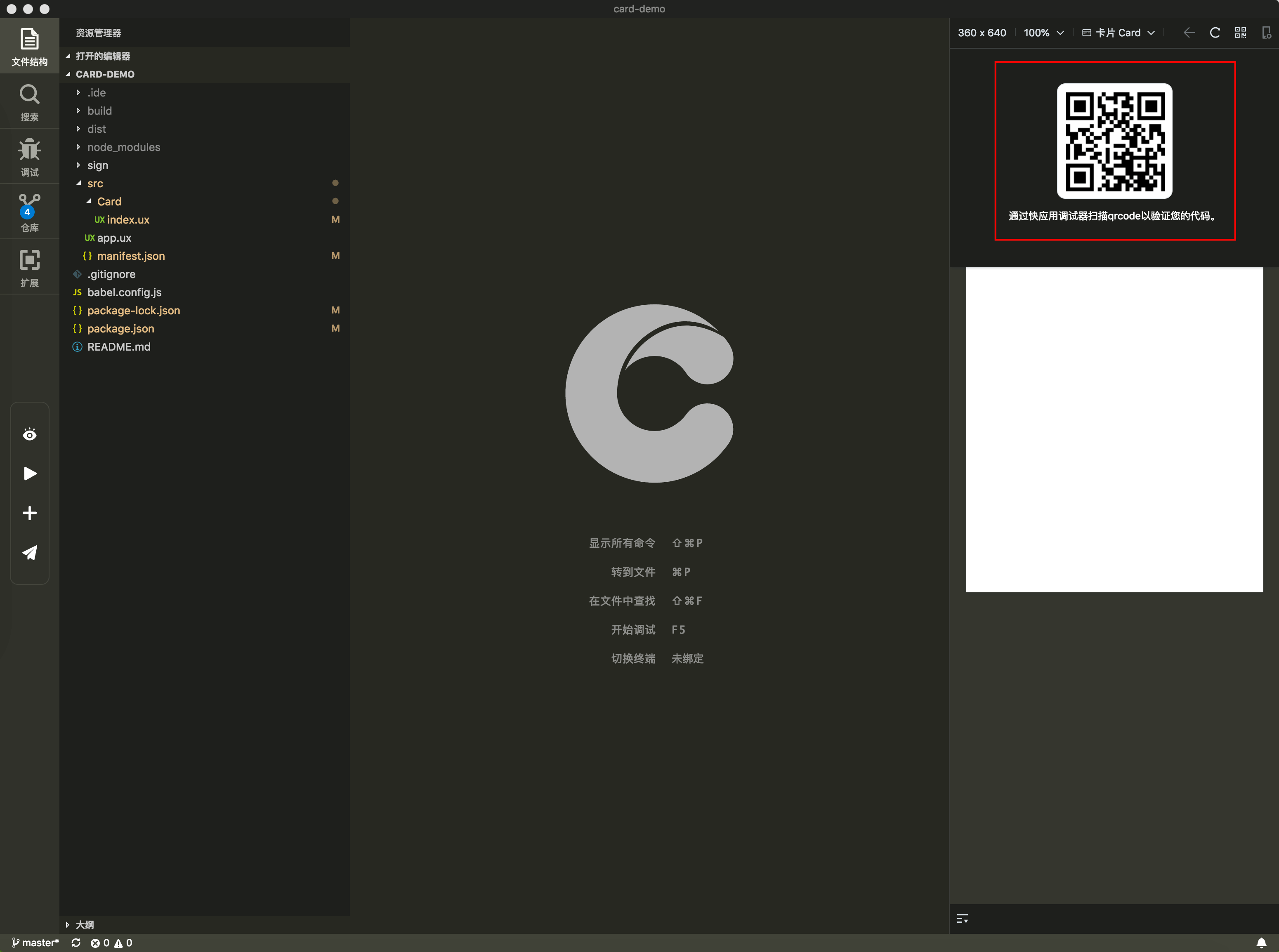
Task: Expand the node_modules folder
Action: [x=123, y=147]
